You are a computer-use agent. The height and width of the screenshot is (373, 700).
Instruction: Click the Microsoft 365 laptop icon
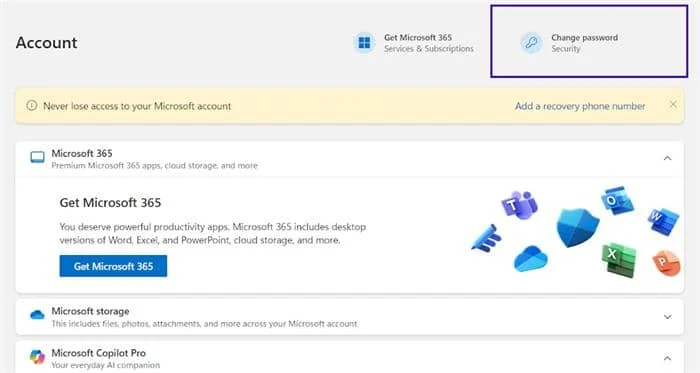point(38,157)
